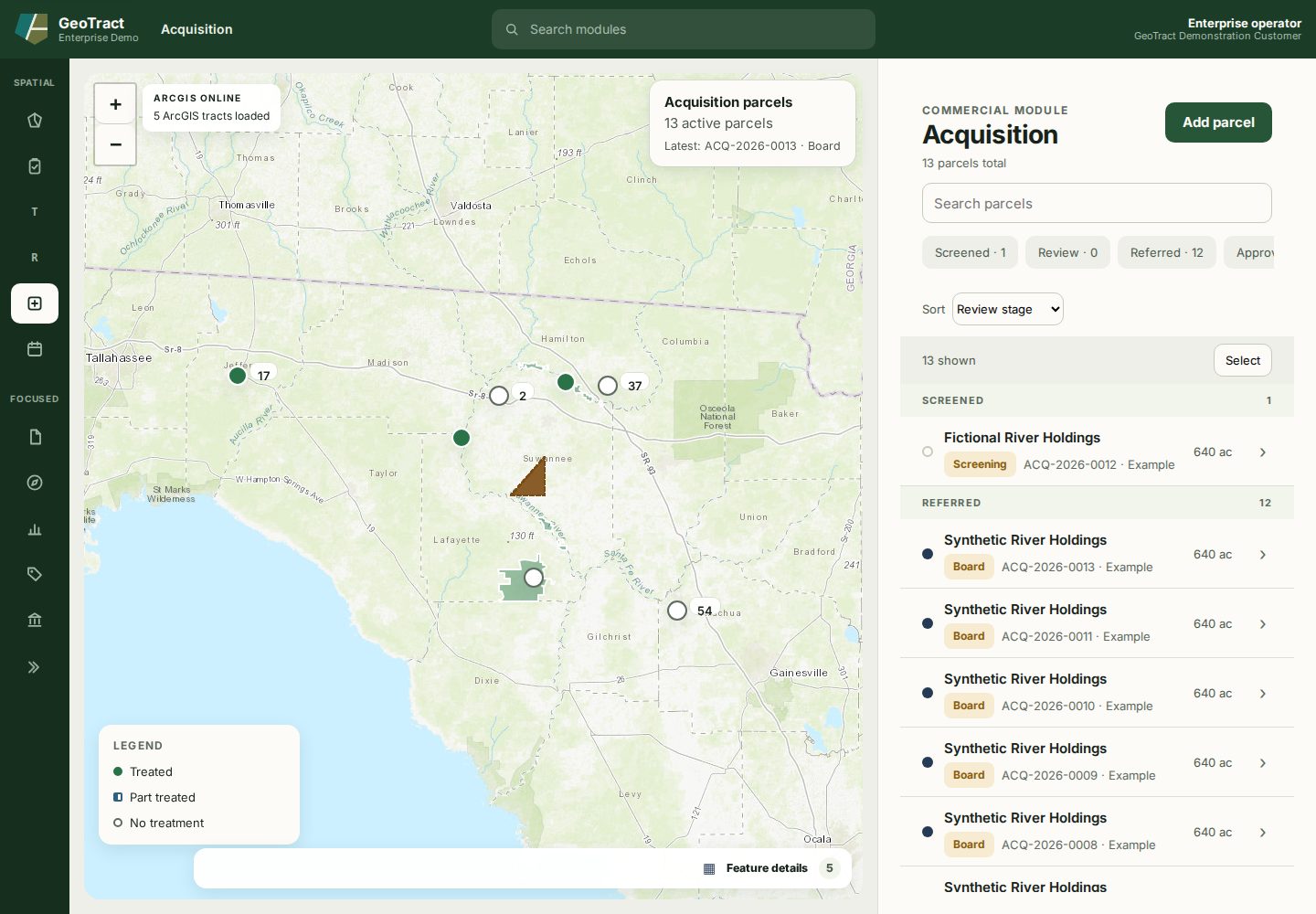Viewport: 1316px width, 914px height.
Task: Toggle status dot for ACQ-2026-0009 row
Action: tap(928, 762)
